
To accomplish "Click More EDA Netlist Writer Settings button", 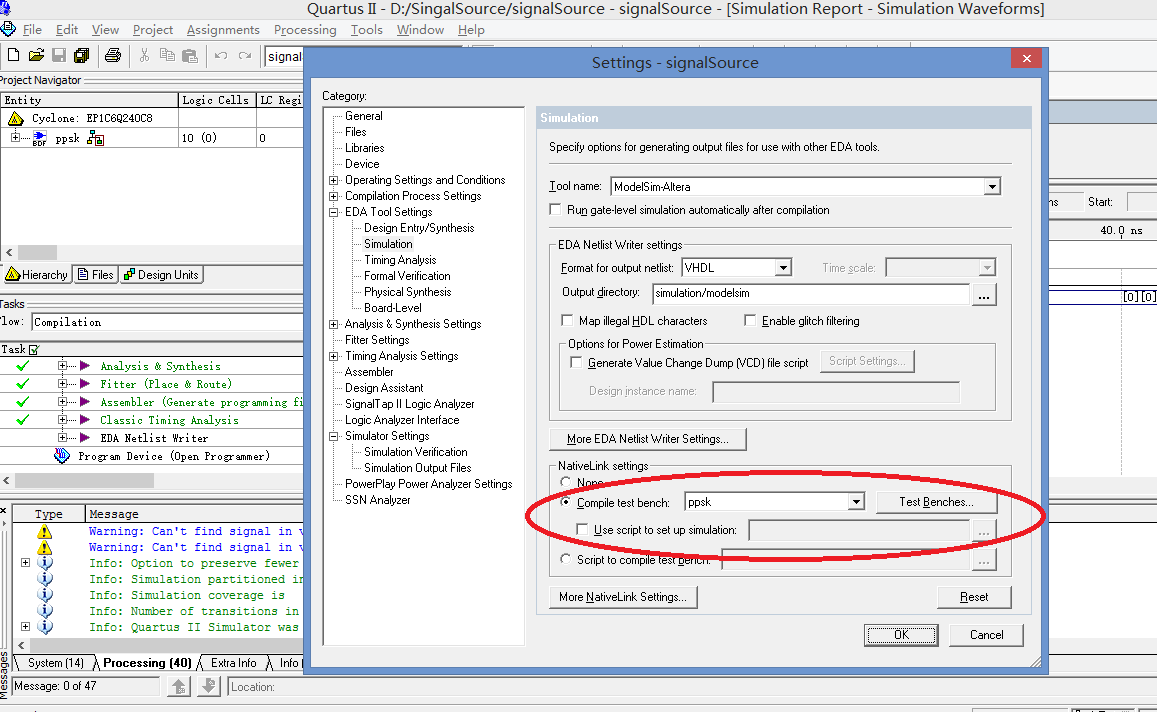I will (647, 438).
